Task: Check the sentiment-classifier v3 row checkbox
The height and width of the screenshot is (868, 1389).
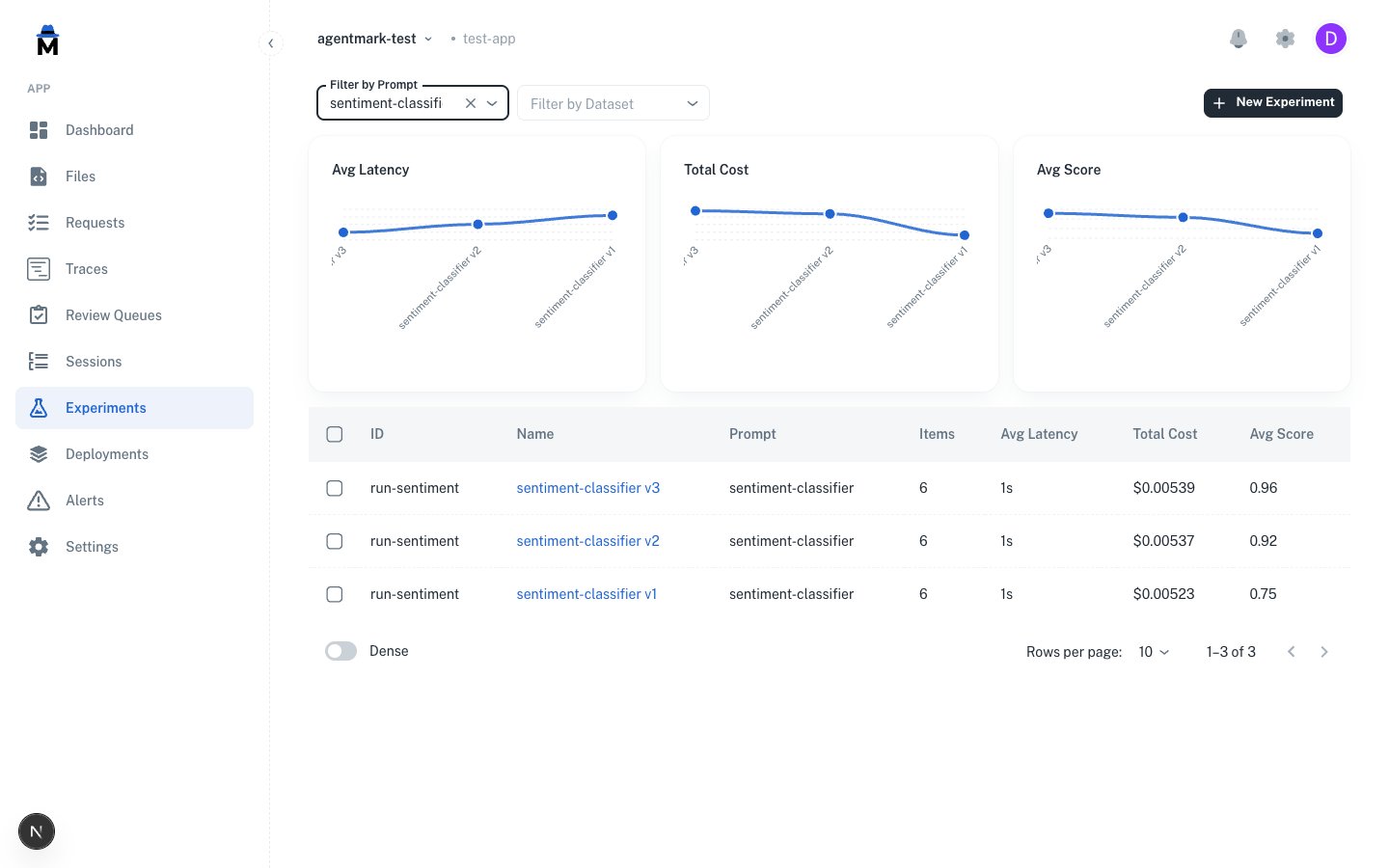Action: (335, 488)
